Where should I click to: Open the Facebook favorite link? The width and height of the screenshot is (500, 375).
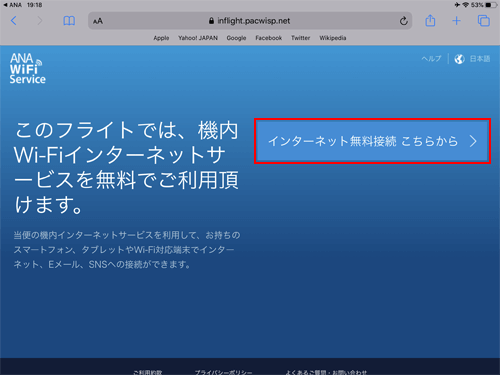click(269, 38)
